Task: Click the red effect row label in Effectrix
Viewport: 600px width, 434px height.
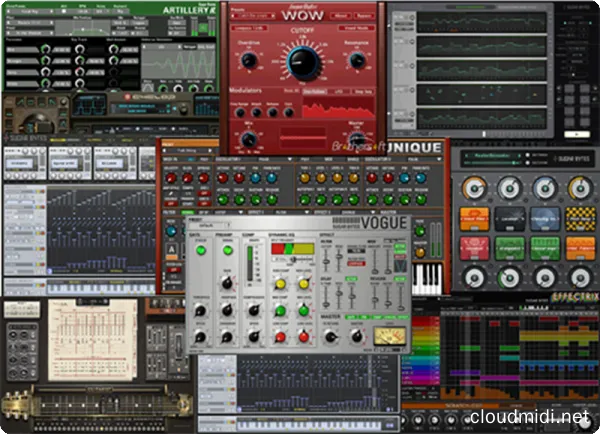Action: [425, 320]
